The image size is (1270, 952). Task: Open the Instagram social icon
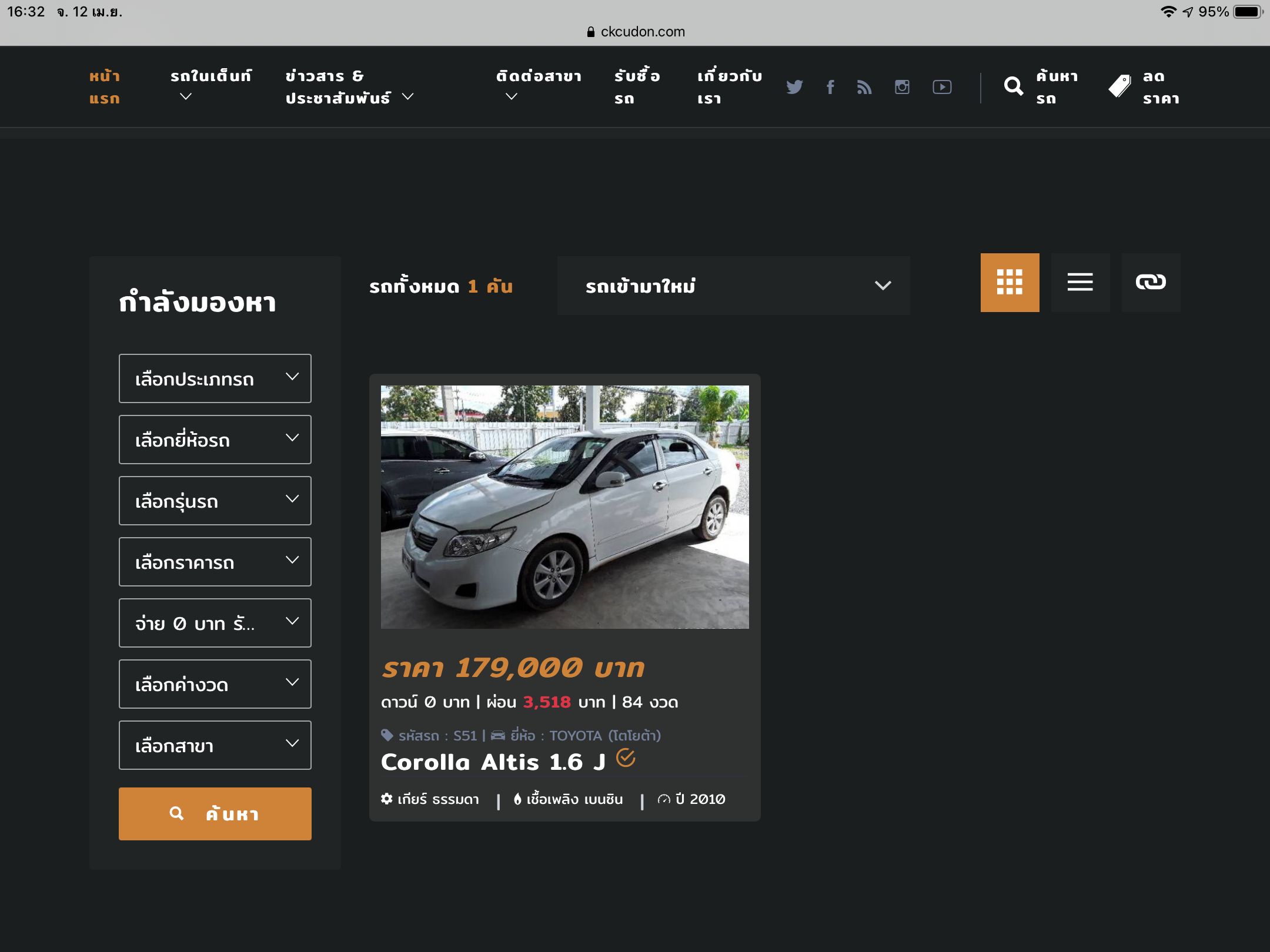(902, 87)
